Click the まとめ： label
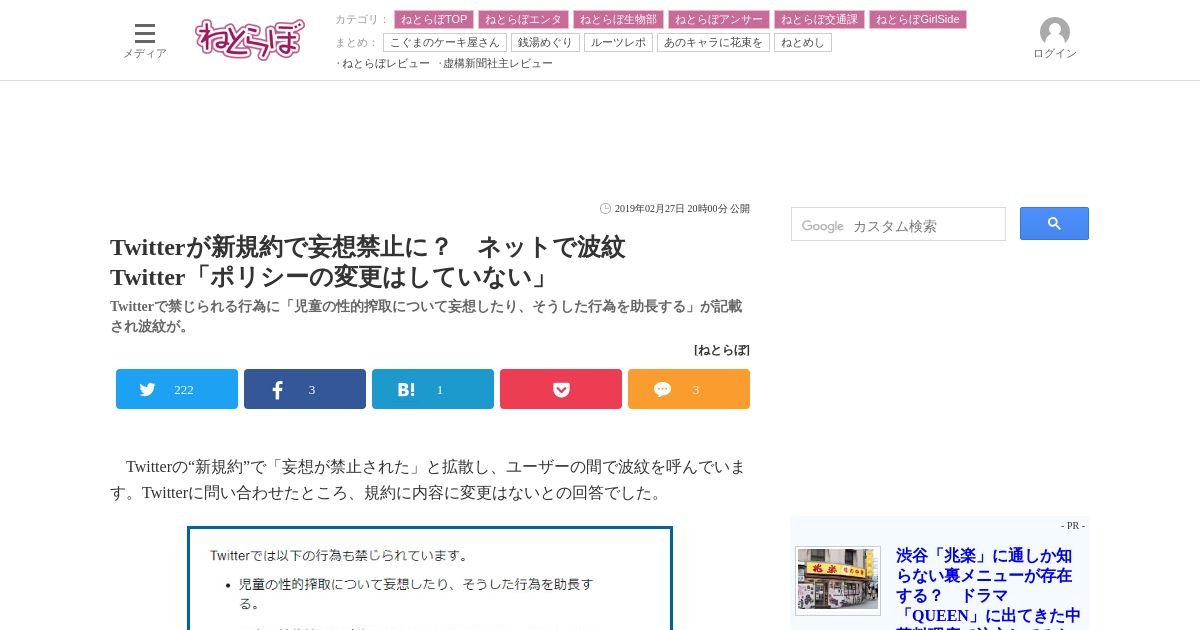Viewport: 1200px width, 630px height. (x=357, y=42)
